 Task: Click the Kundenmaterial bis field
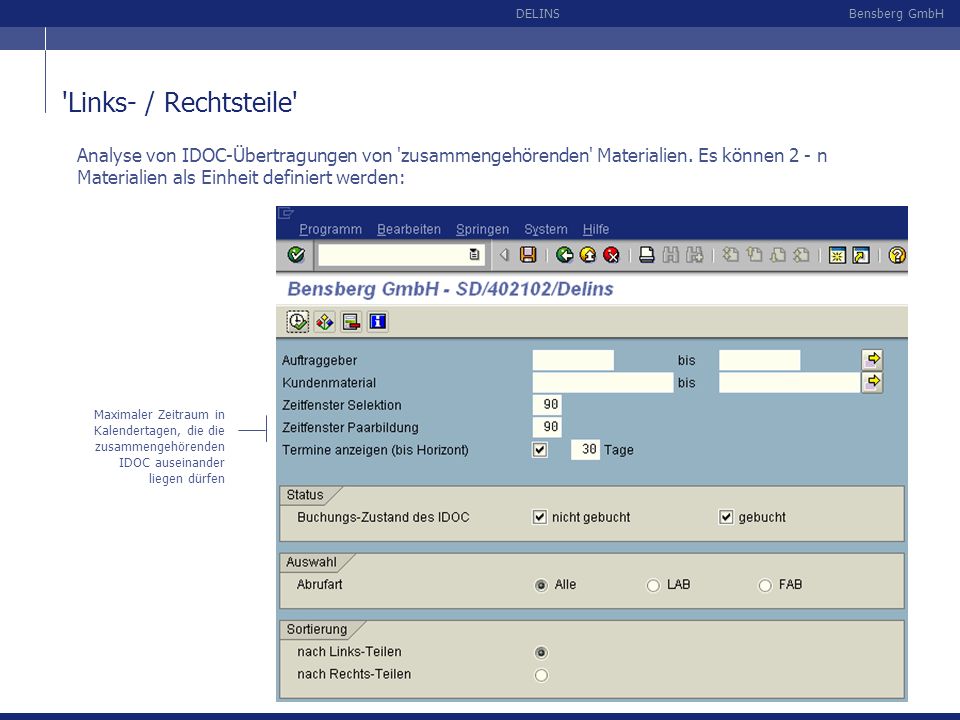click(x=789, y=383)
